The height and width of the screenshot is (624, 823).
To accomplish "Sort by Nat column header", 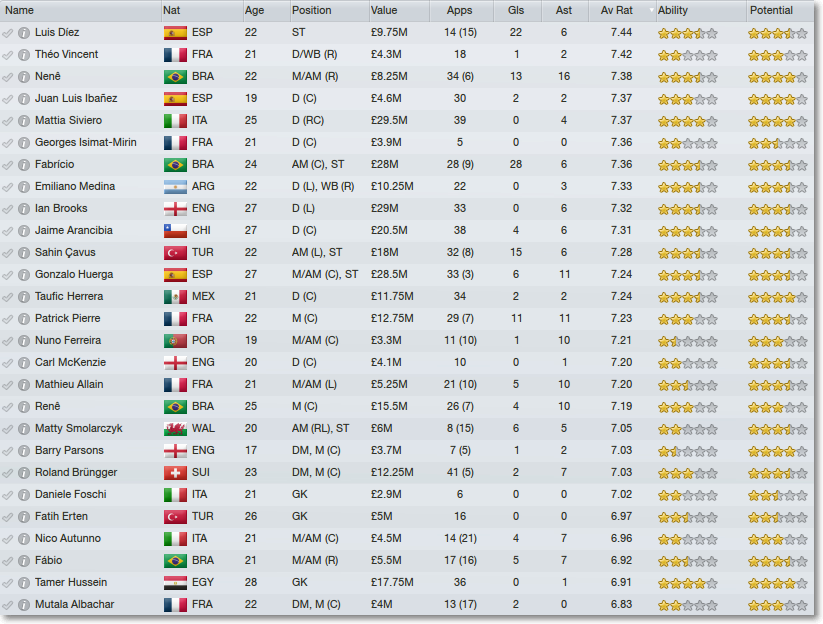I will pos(202,10).
